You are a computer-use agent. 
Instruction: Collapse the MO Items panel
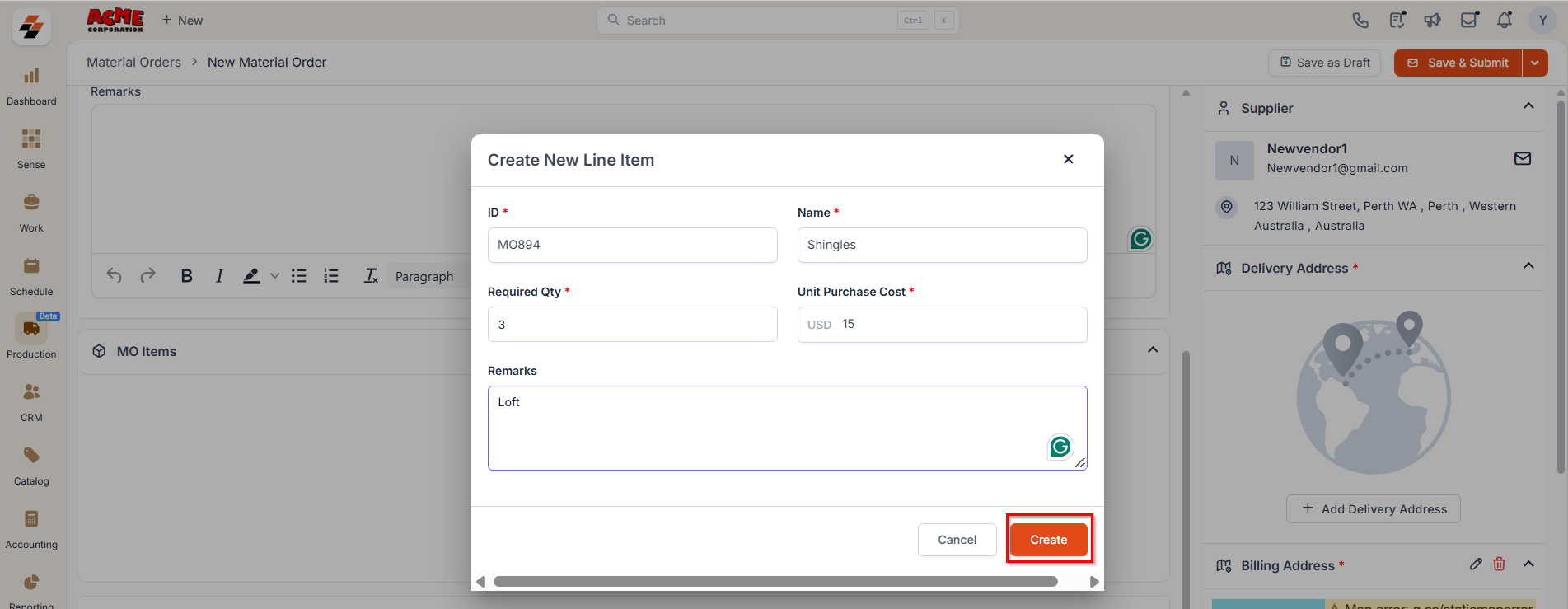point(1153,350)
